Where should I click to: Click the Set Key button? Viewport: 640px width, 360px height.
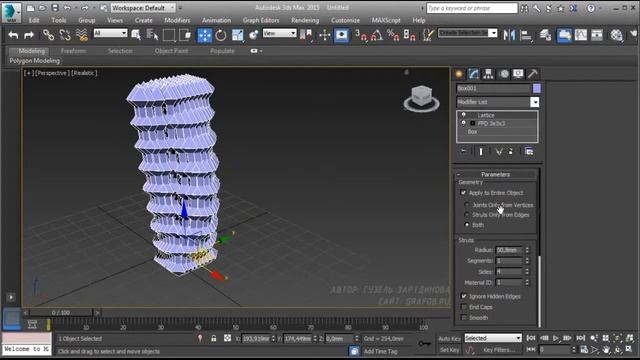coord(449,350)
